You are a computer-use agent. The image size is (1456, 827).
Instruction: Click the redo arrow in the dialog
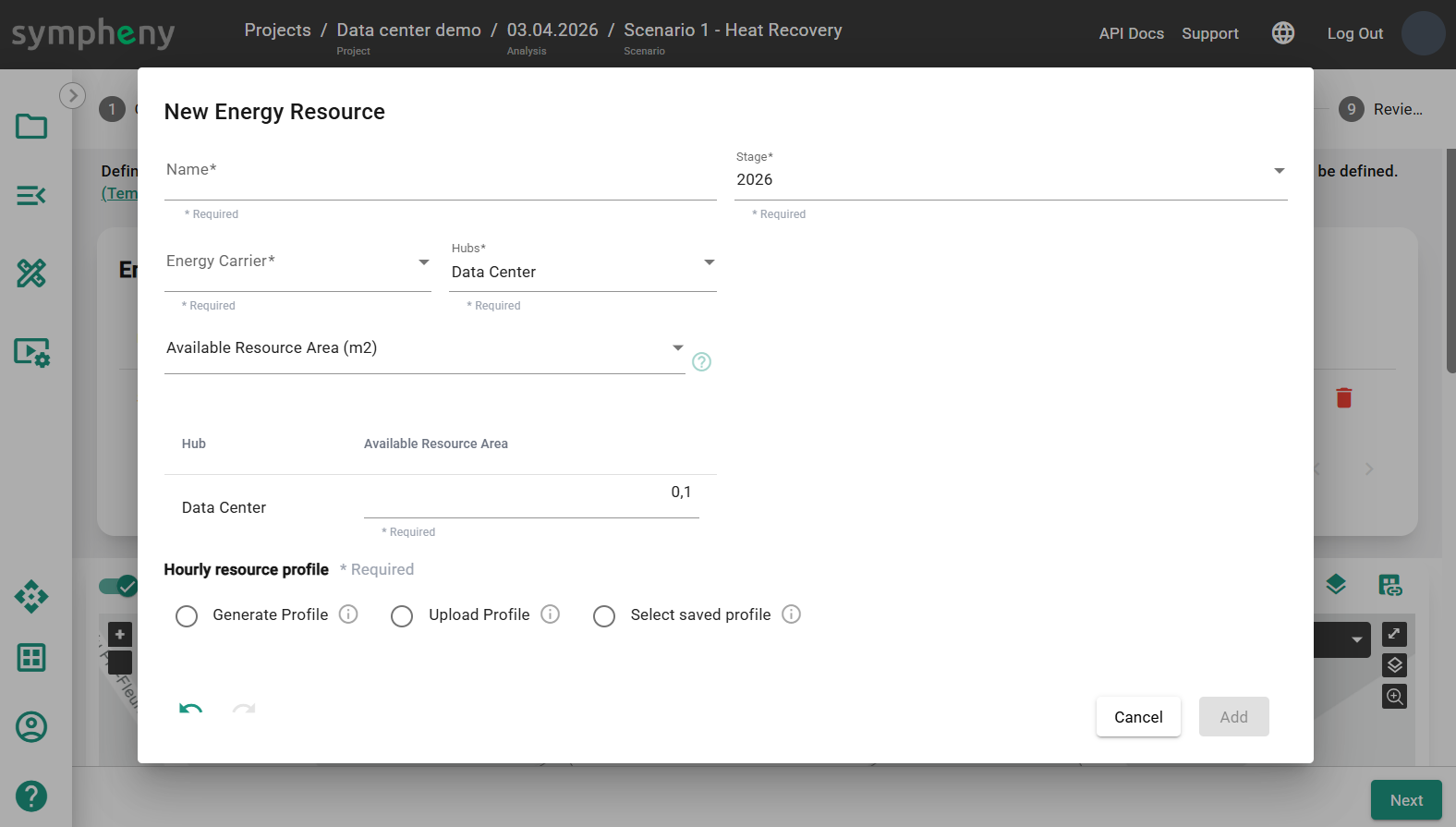244,709
